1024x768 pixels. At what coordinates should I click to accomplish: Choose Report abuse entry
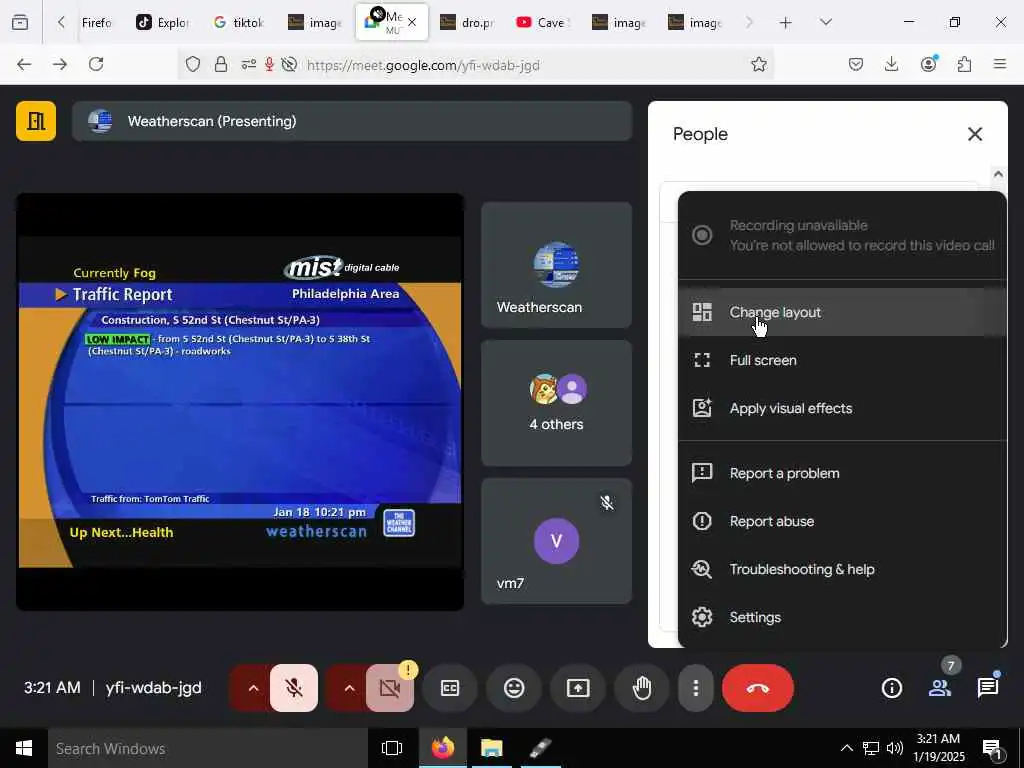coord(842,521)
